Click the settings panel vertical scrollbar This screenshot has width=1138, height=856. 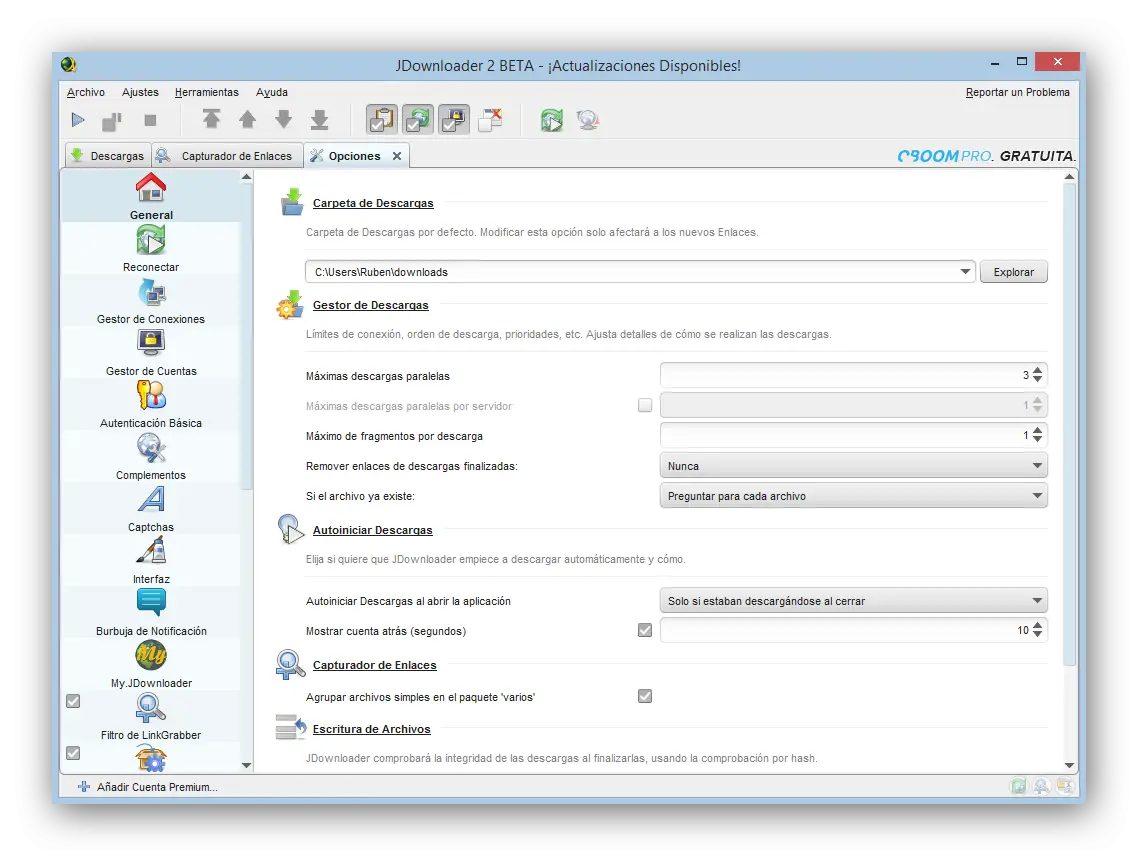pyautogui.click(x=1069, y=424)
